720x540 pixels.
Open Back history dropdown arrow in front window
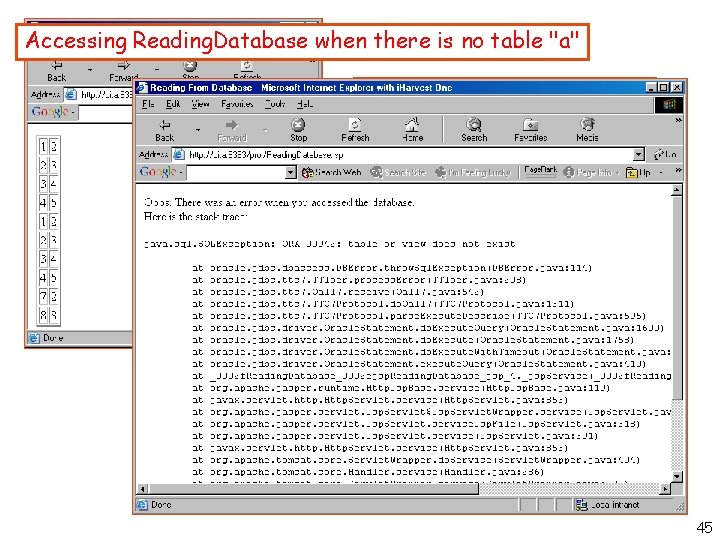pos(198,130)
